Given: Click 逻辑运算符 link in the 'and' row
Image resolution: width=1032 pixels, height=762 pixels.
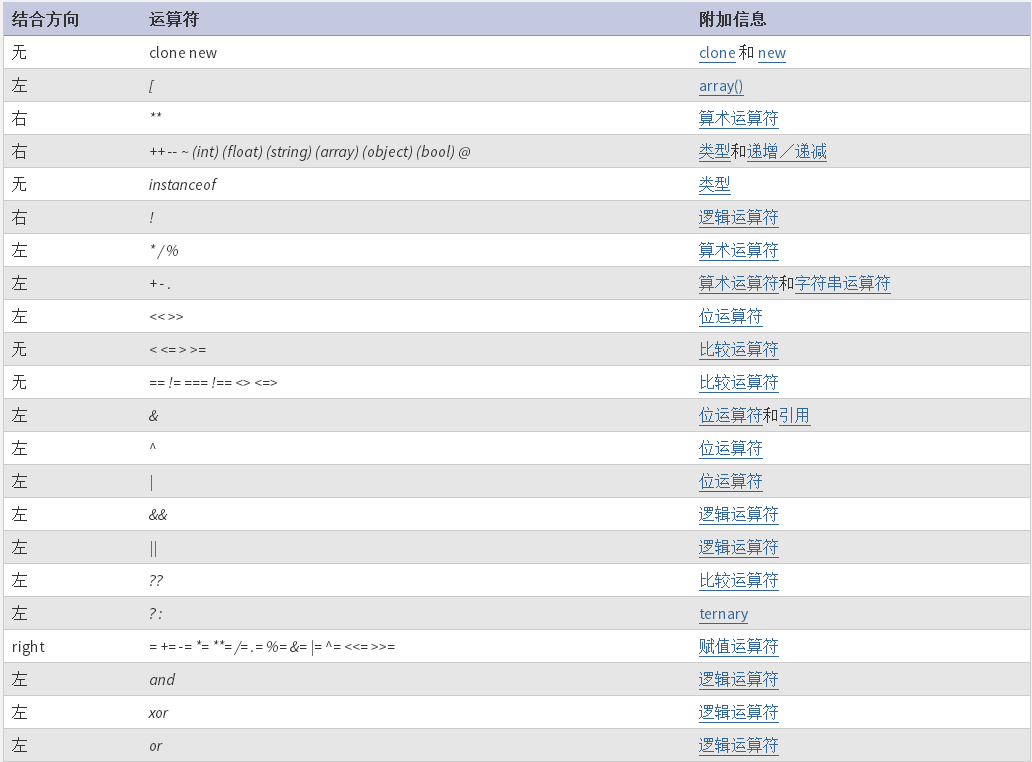Looking at the screenshot, I should (x=738, y=679).
